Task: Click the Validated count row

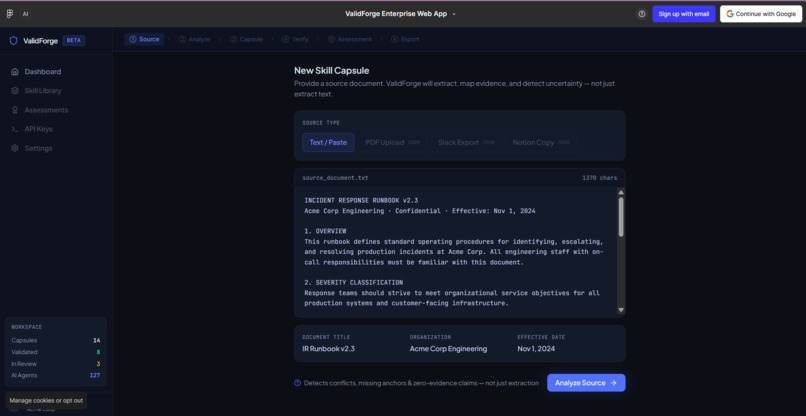Action: tap(56, 352)
